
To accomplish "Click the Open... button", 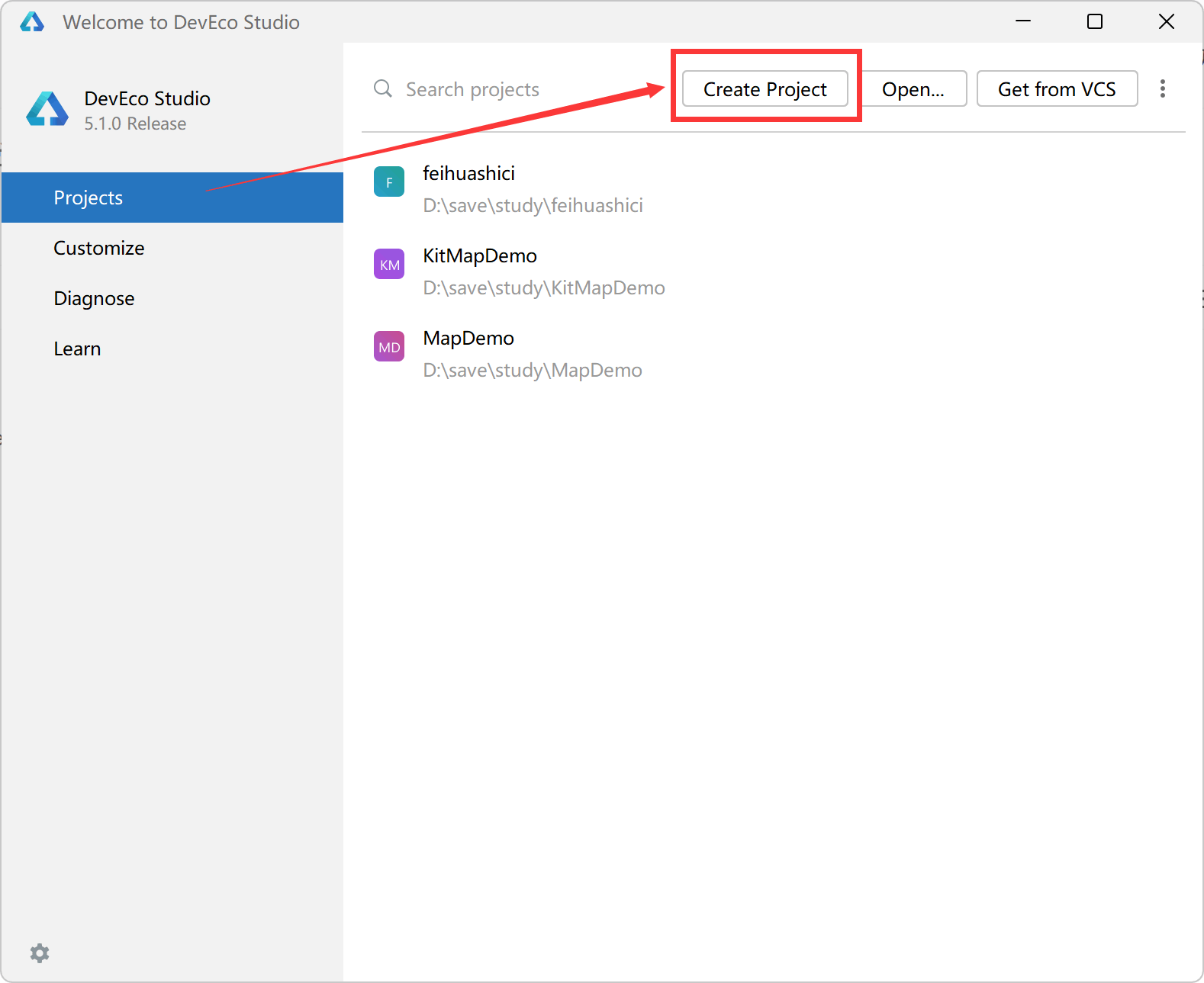I will pyautogui.click(x=913, y=89).
